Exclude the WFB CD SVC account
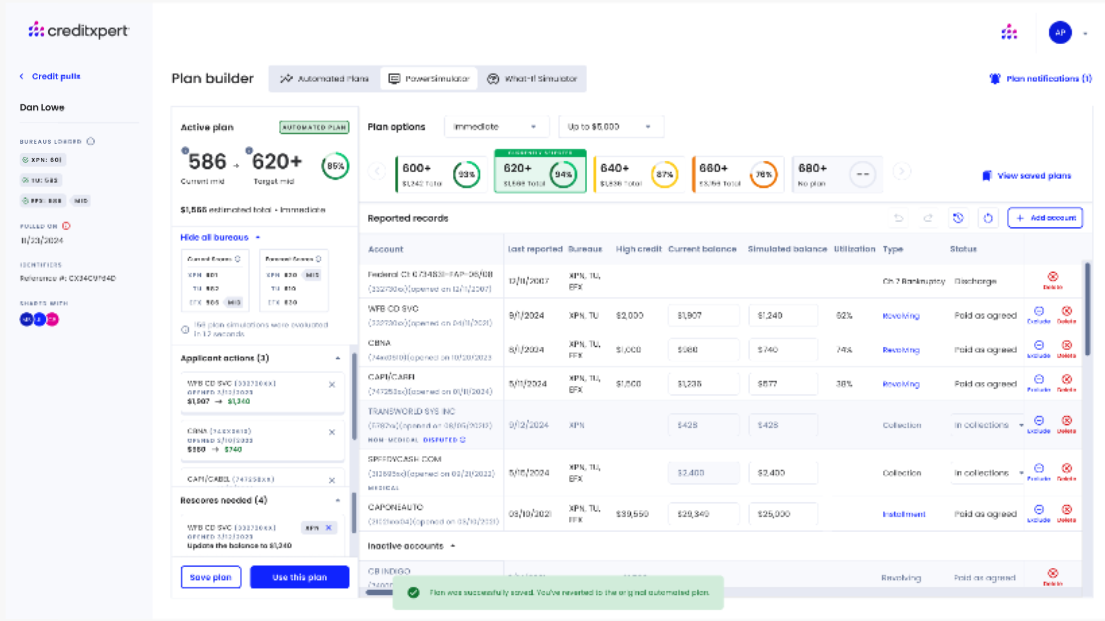The image size is (1105, 621). tap(1039, 314)
